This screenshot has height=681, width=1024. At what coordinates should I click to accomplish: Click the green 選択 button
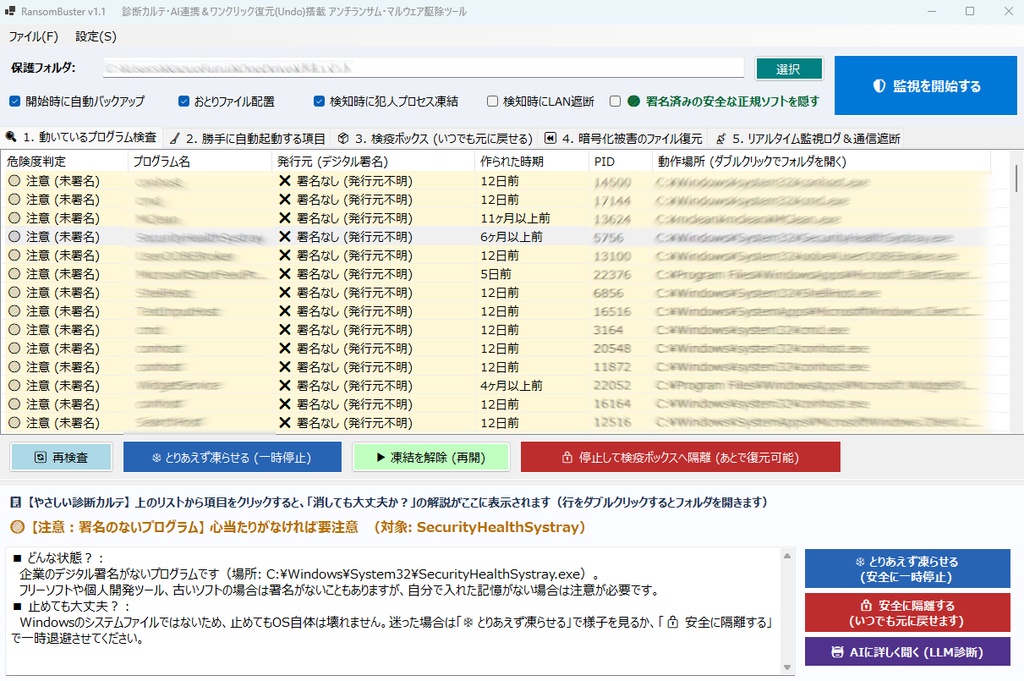[789, 69]
